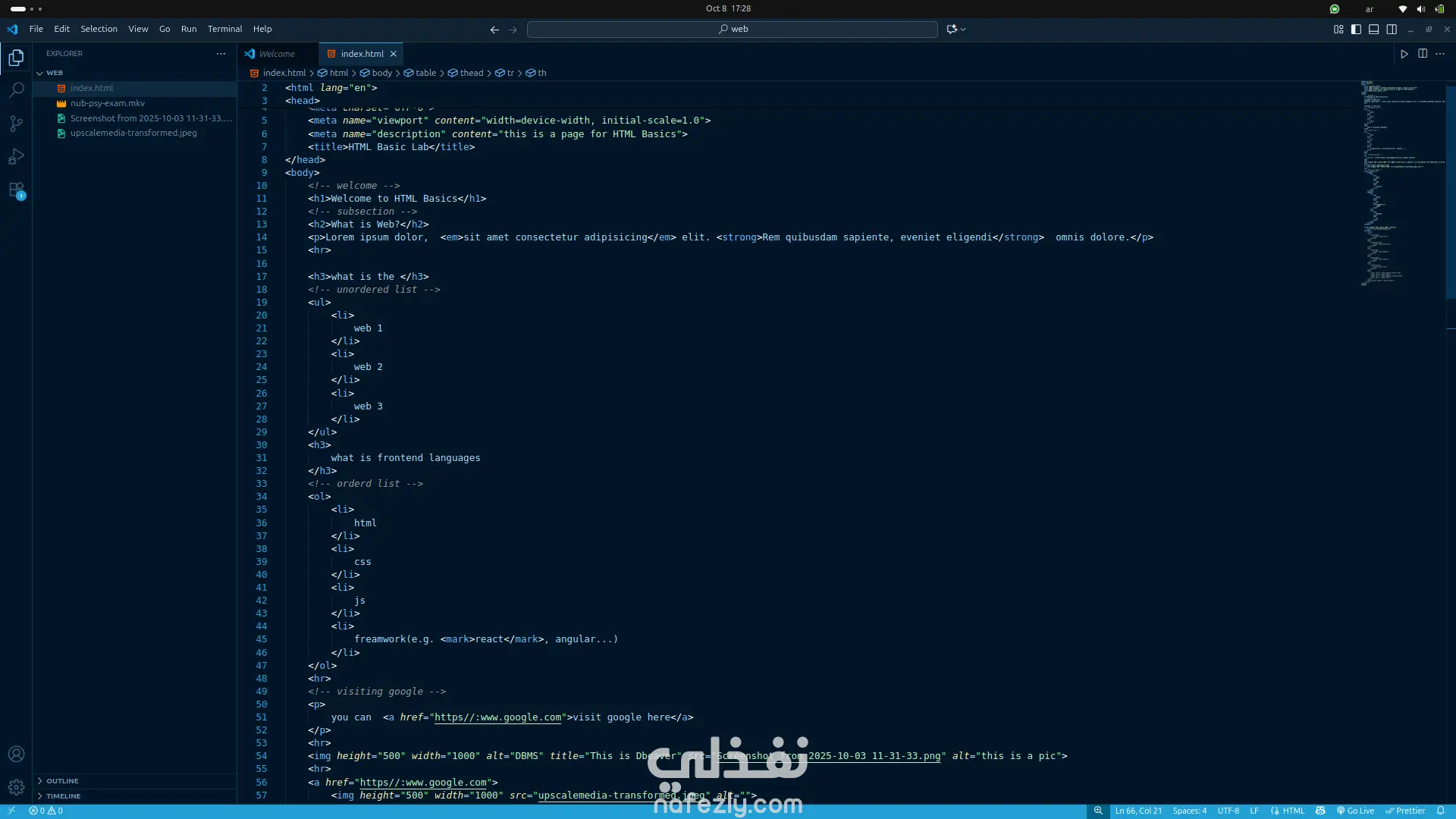Toggle the bottom panel visibility

[x=1373, y=29]
